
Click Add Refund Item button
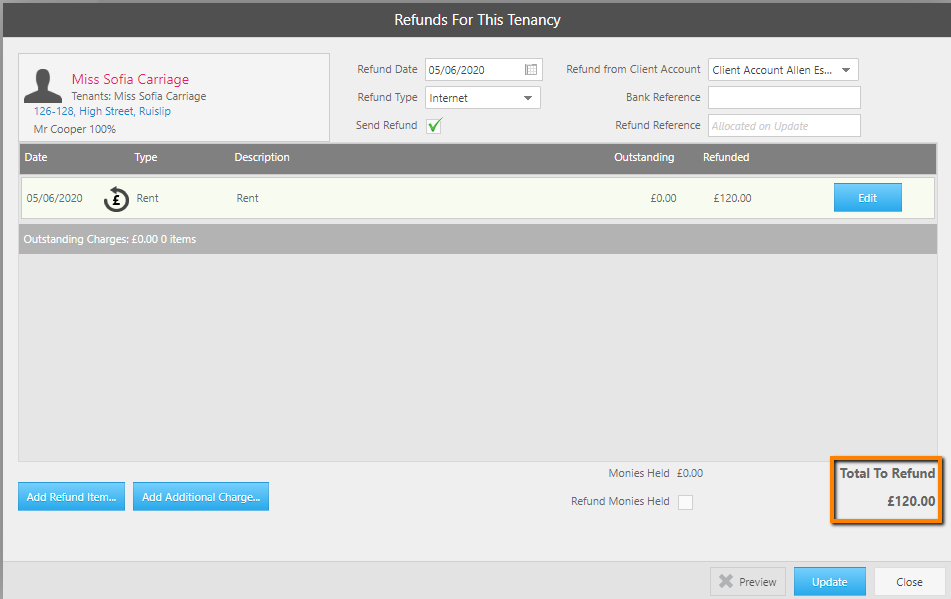pos(72,497)
